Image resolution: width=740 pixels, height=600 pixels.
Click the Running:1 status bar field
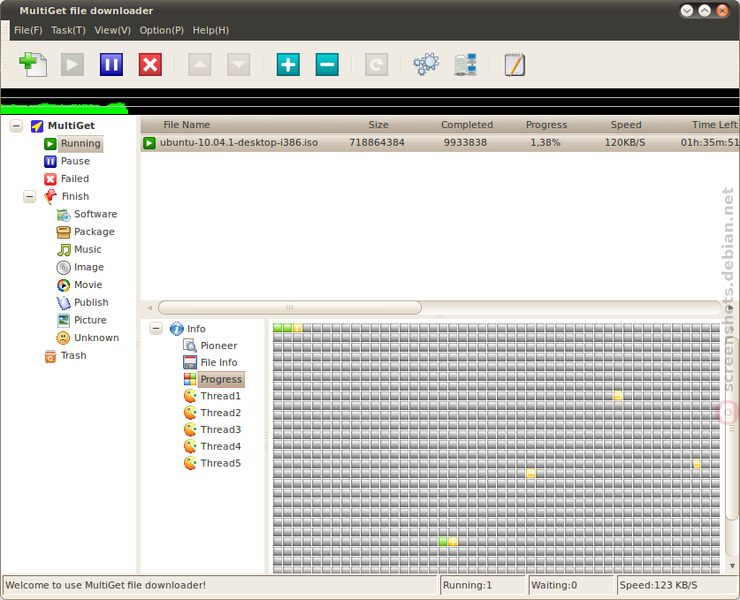(482, 585)
